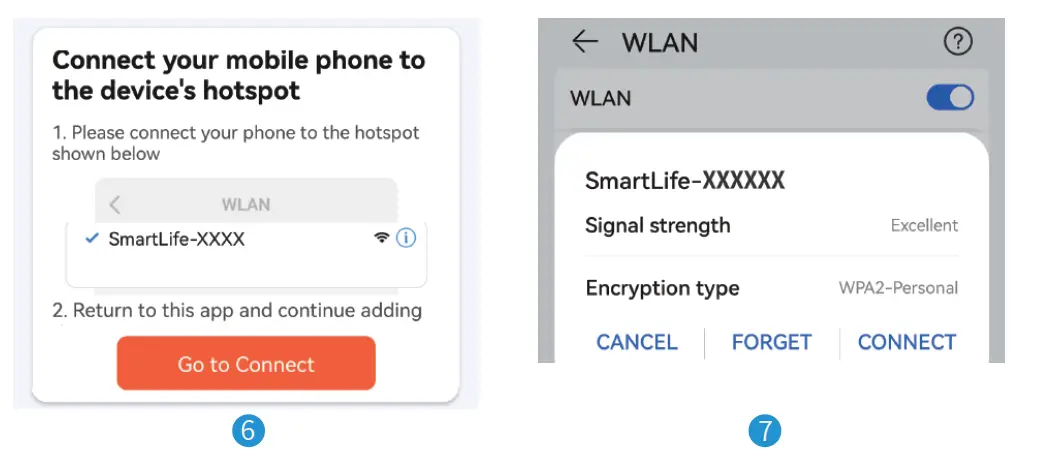Turn off the WLAN switch

pos(949,97)
